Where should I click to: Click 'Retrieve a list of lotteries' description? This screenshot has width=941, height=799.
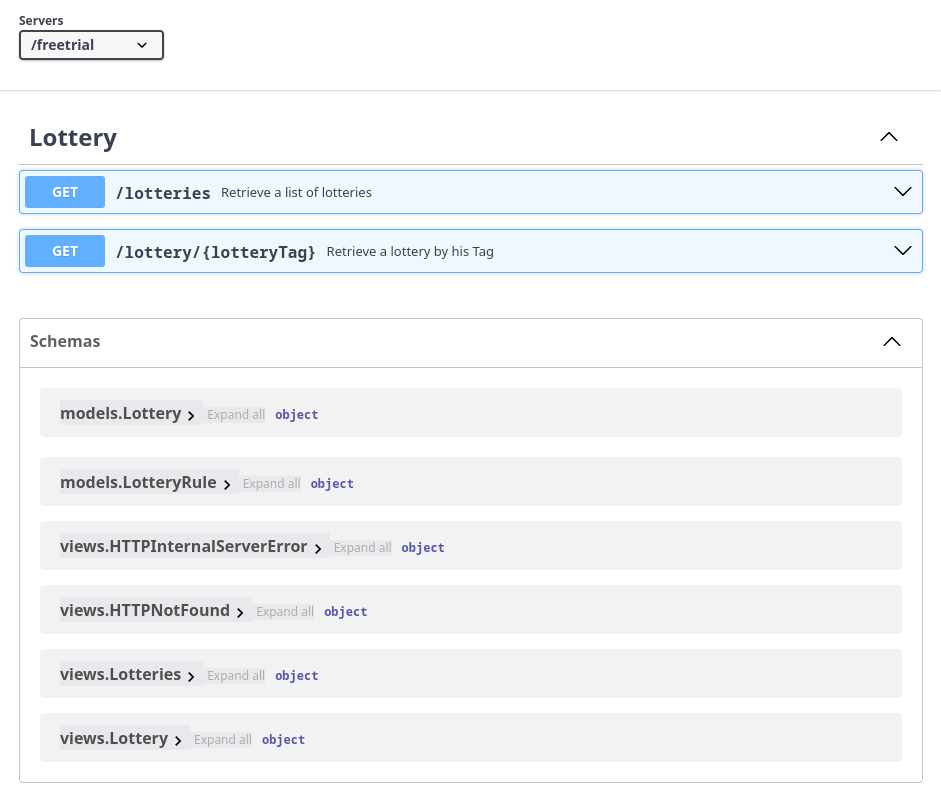click(x=296, y=193)
